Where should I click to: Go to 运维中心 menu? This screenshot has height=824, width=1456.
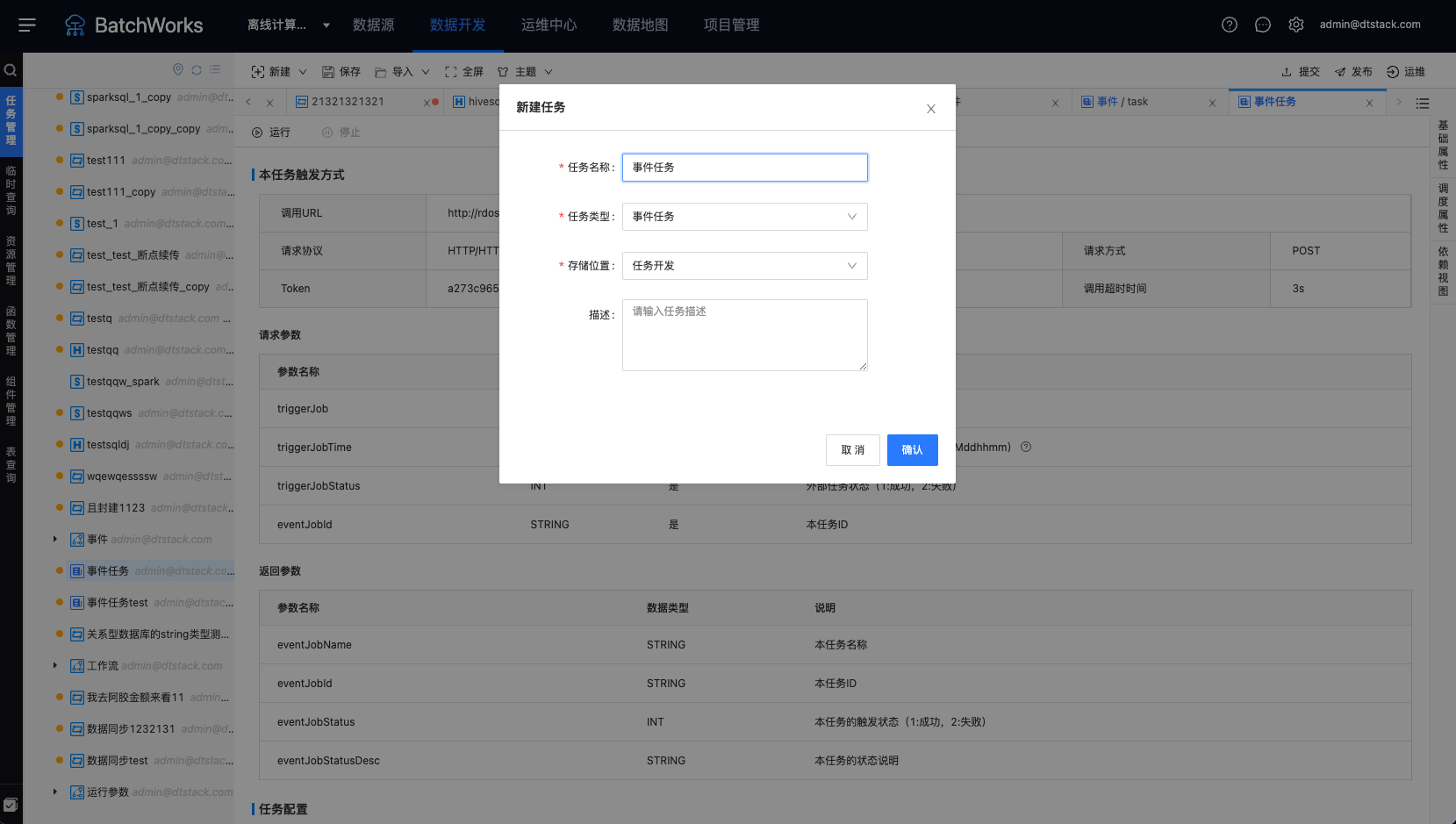pos(549,25)
